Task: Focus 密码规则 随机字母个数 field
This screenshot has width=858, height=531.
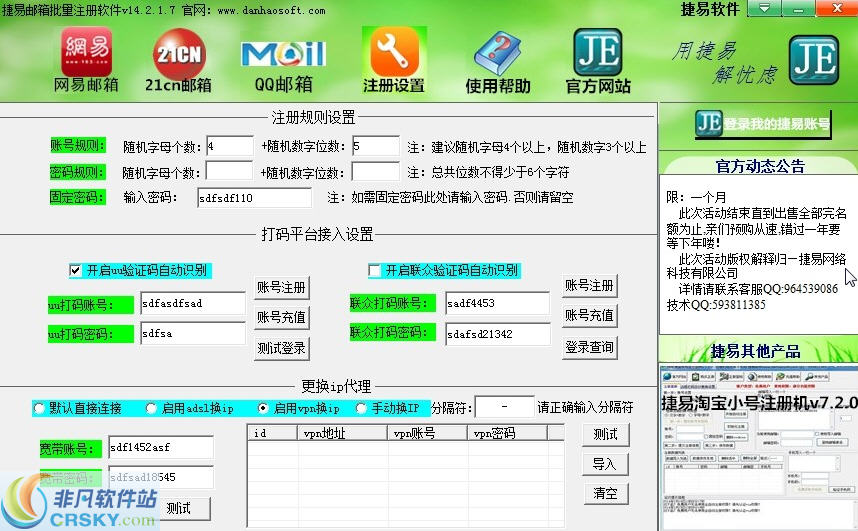Action: 229,172
